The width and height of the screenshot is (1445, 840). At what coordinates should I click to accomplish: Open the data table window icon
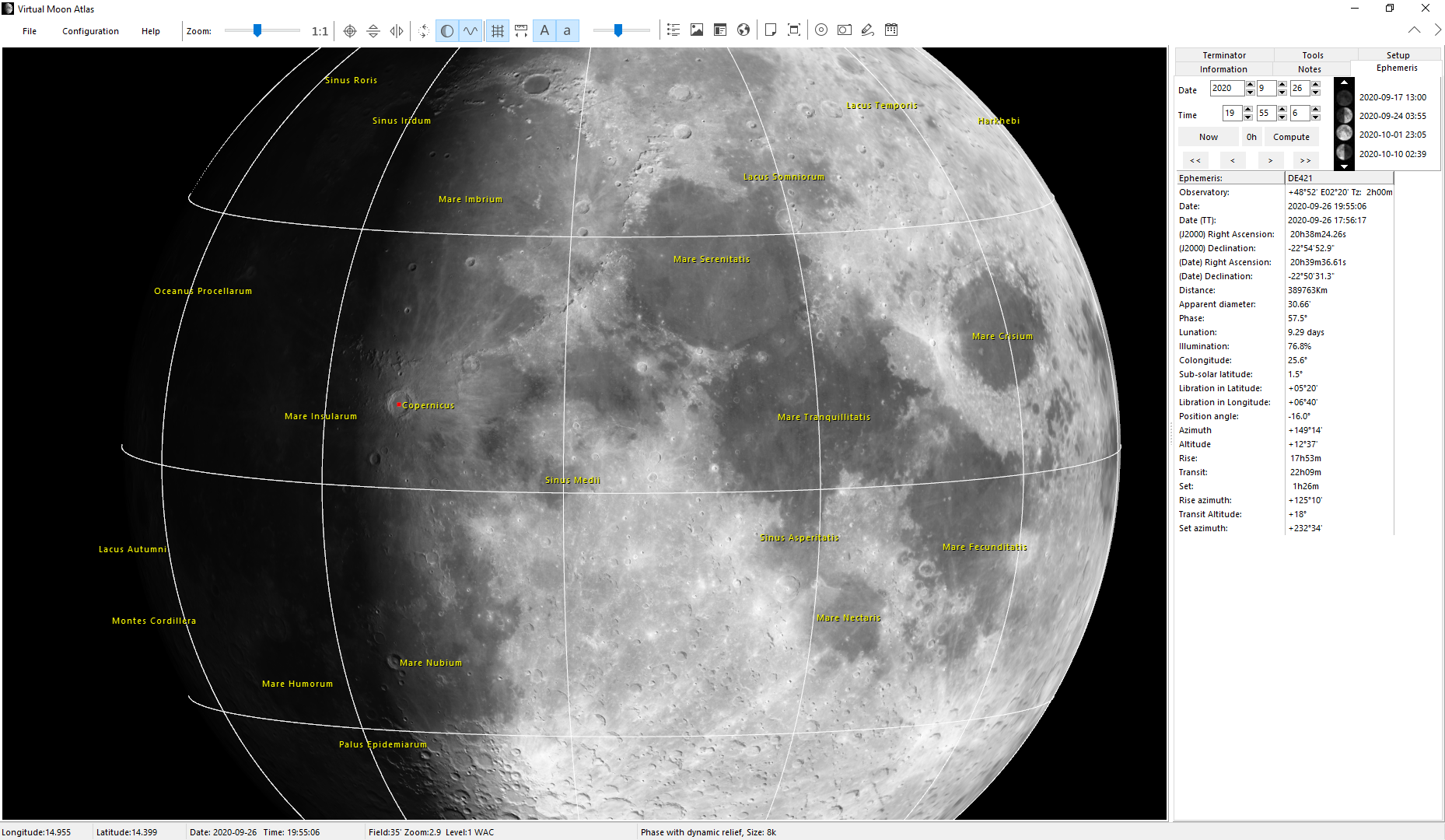[720, 30]
